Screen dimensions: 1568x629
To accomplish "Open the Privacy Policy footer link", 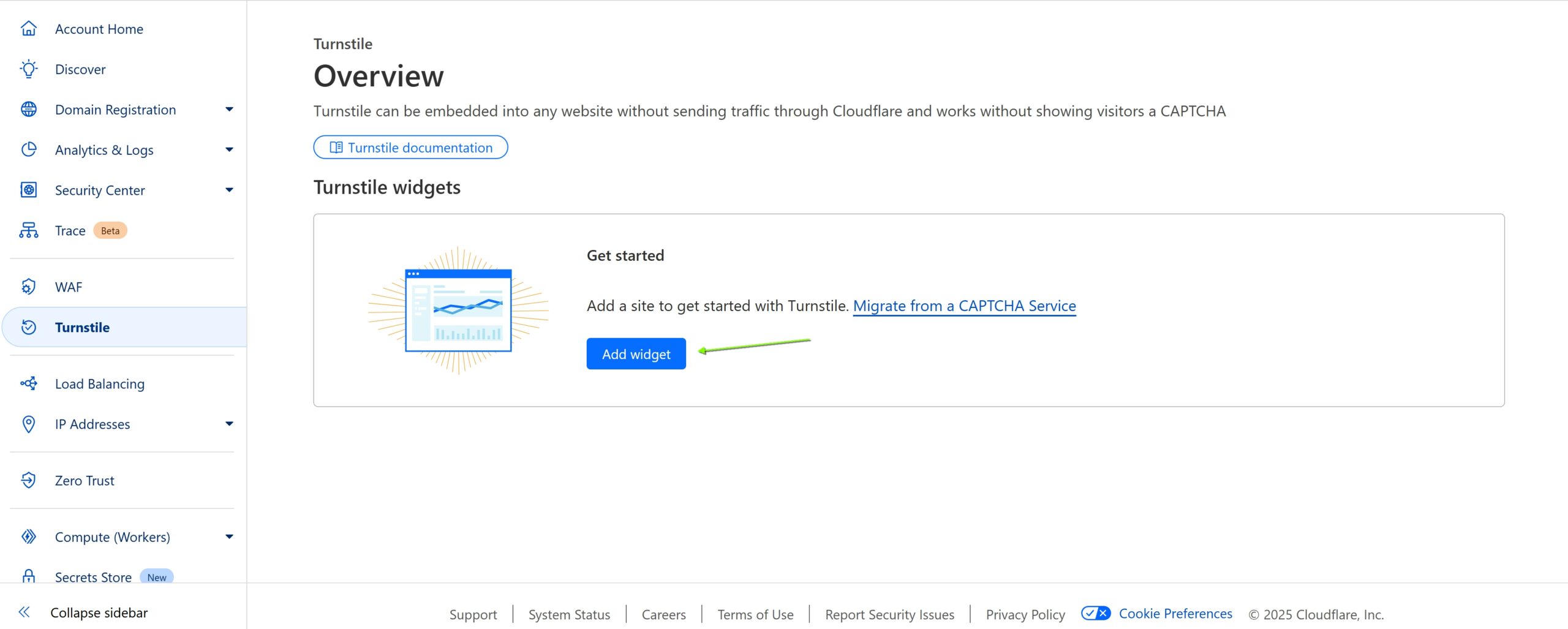I will tap(1026, 615).
